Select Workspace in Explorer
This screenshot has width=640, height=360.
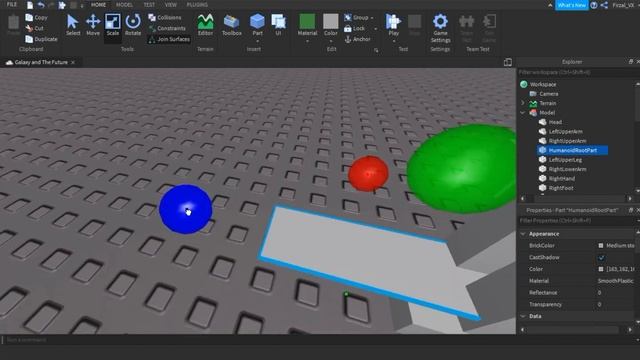click(543, 84)
